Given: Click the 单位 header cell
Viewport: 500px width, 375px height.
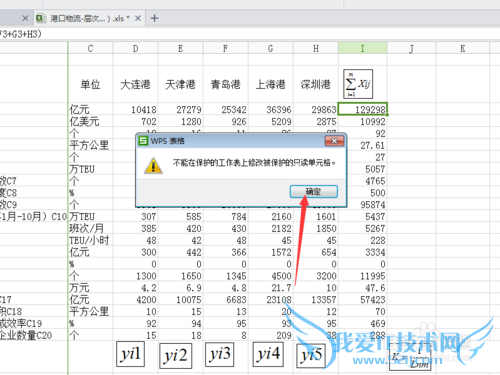Looking at the screenshot, I should (x=90, y=84).
